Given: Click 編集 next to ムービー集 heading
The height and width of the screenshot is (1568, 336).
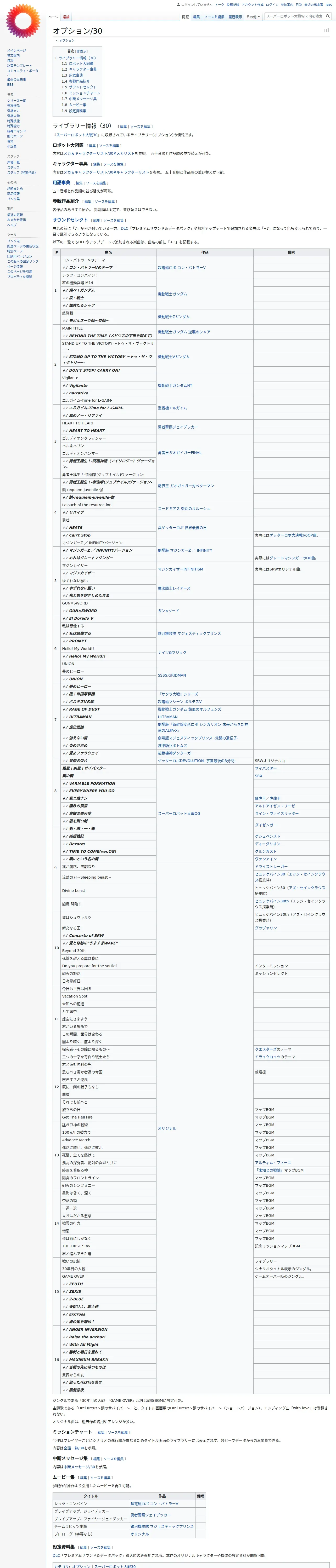Looking at the screenshot, I should coord(83,1478).
